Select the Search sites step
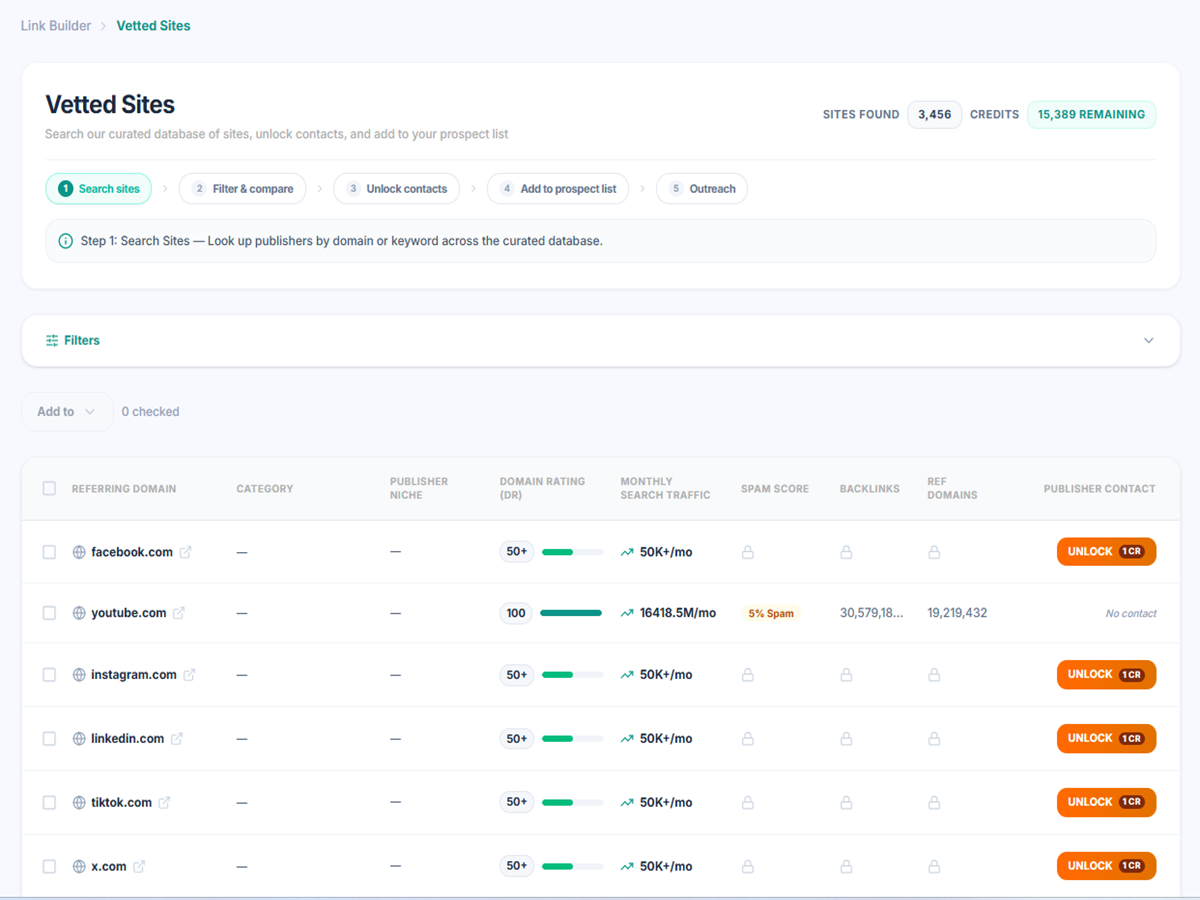This screenshot has height=900, width=1200. coord(99,189)
